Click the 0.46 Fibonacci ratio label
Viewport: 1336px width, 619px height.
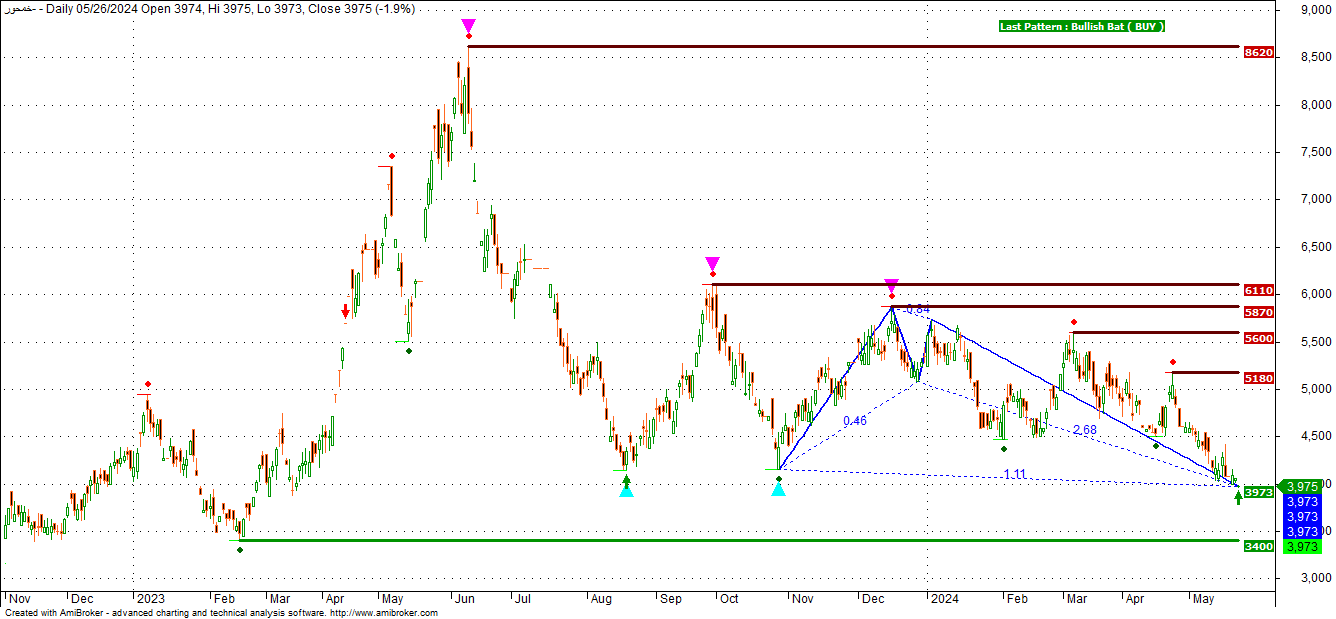tap(855, 421)
